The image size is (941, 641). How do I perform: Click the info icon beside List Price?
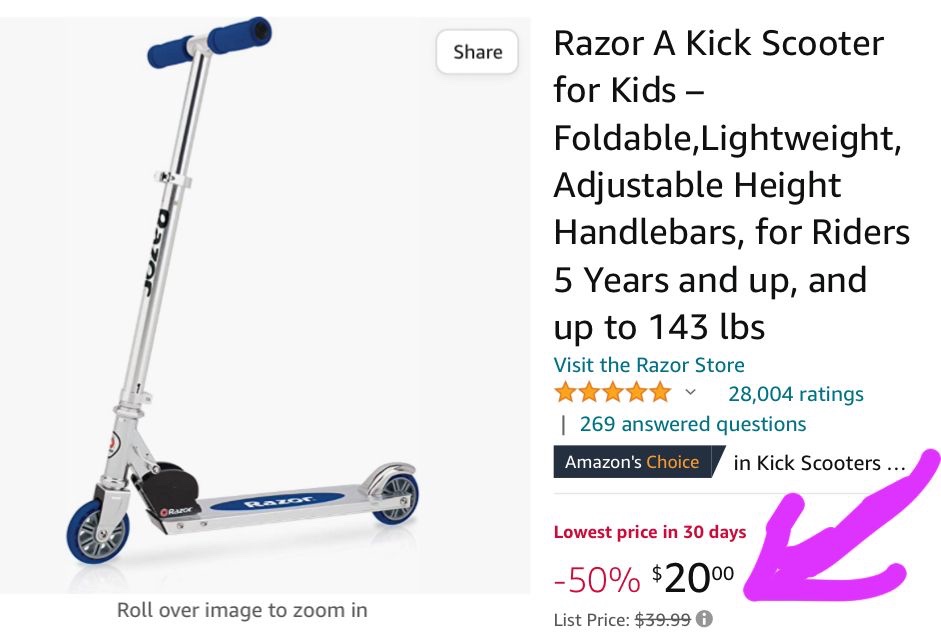(x=705, y=619)
